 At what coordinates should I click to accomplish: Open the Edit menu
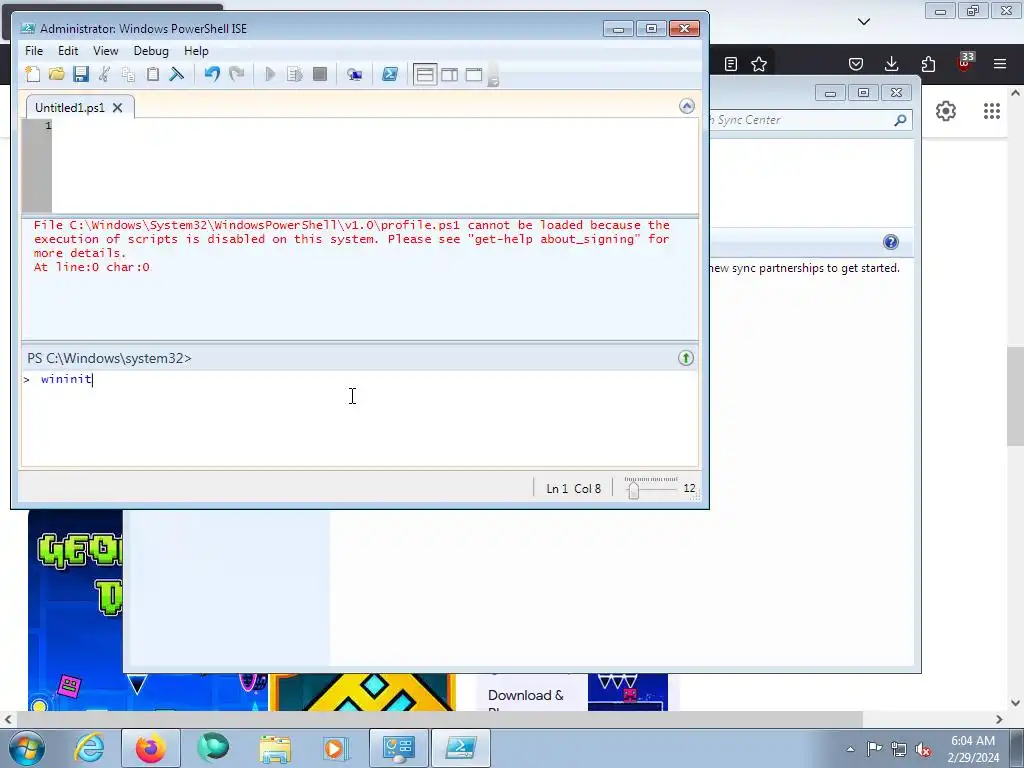[68, 51]
